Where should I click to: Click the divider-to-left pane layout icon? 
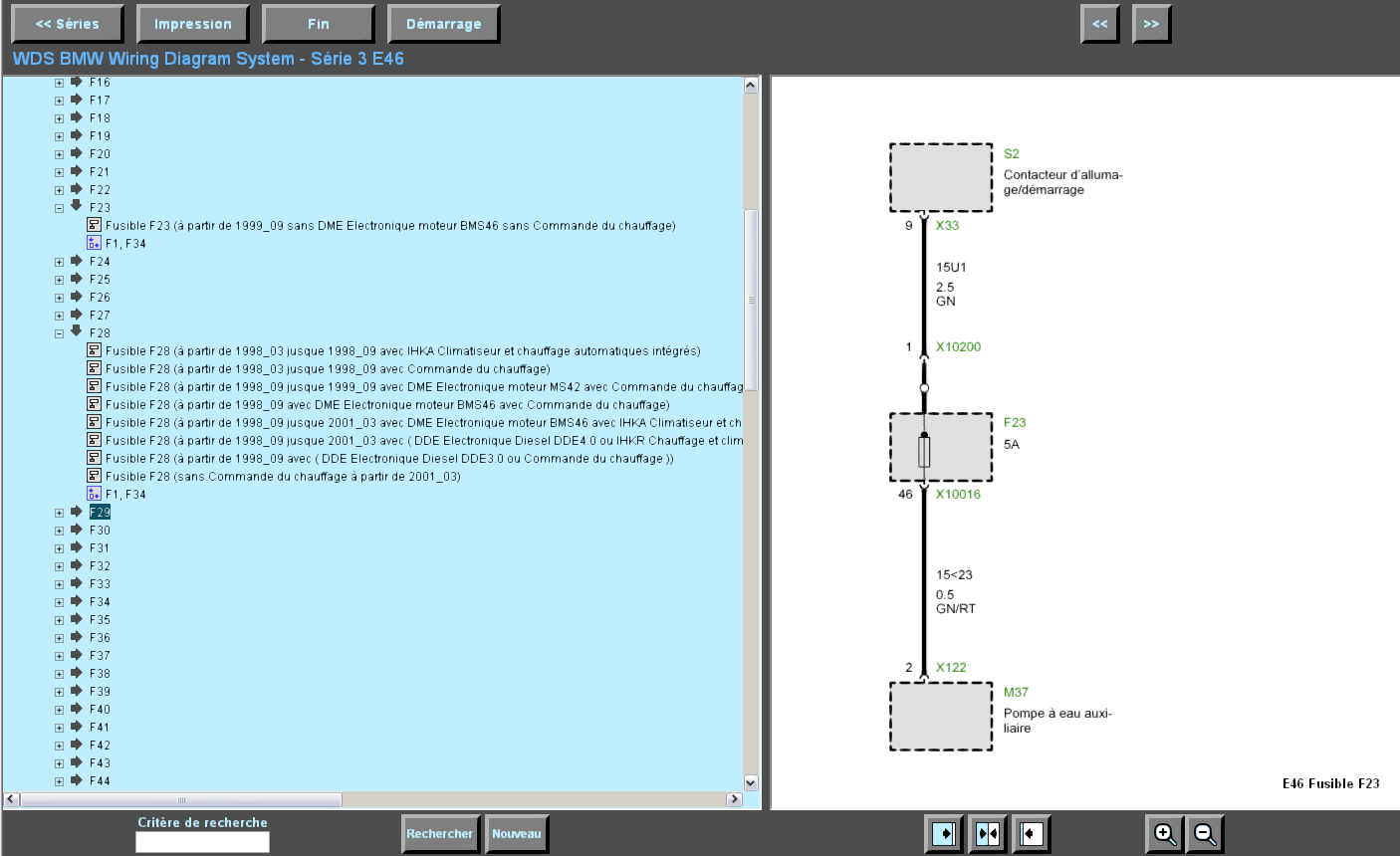point(1032,833)
